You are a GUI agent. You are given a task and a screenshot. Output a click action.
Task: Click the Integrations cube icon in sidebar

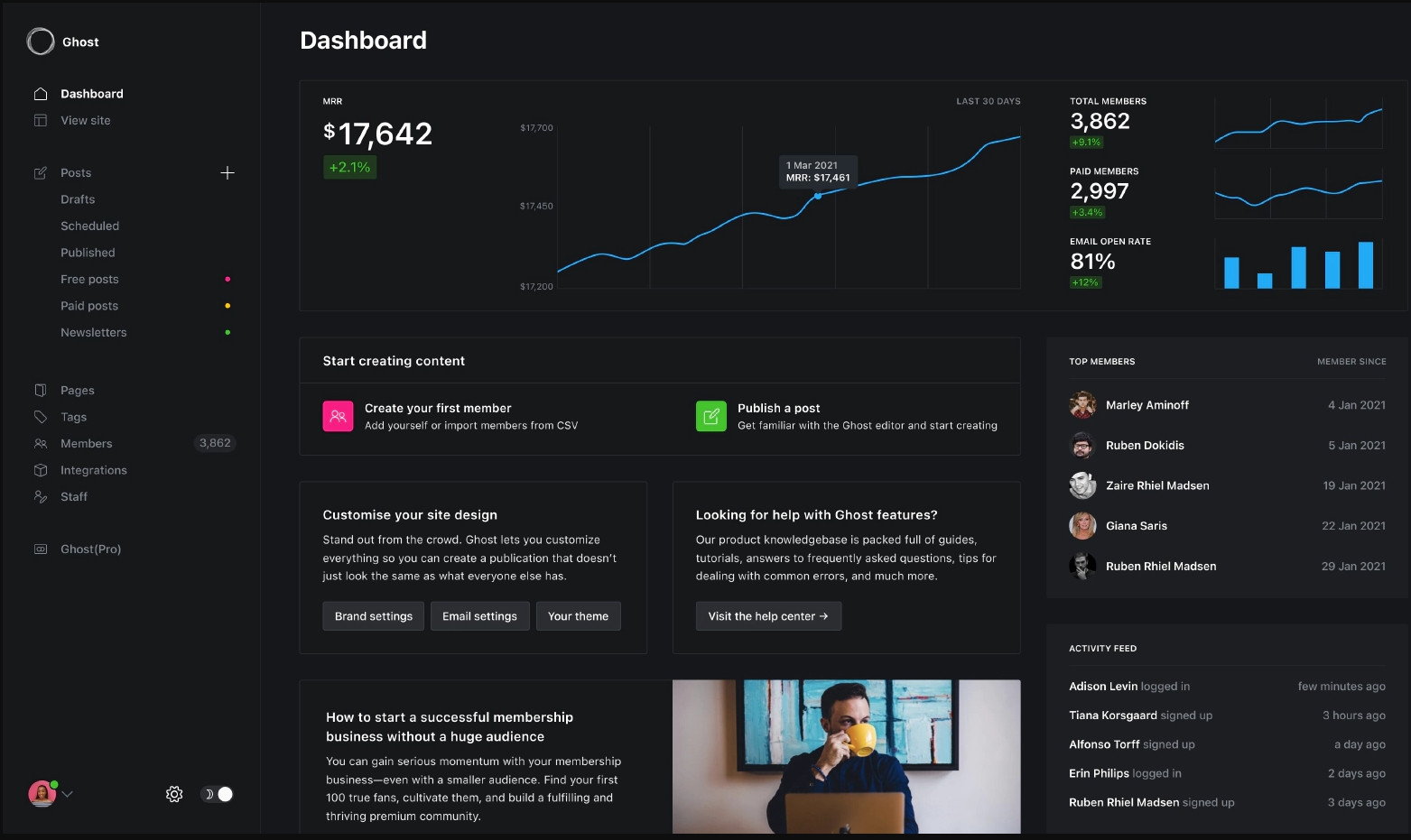pos(41,470)
